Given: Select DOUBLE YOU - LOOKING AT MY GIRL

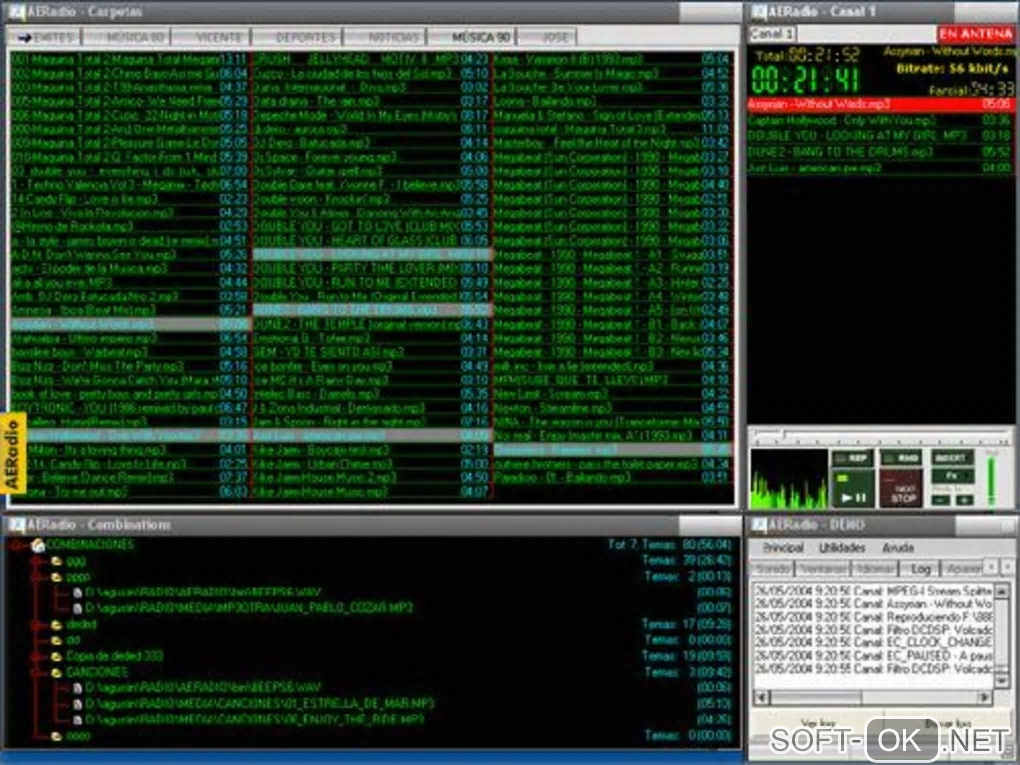Looking at the screenshot, I should coord(880,136).
